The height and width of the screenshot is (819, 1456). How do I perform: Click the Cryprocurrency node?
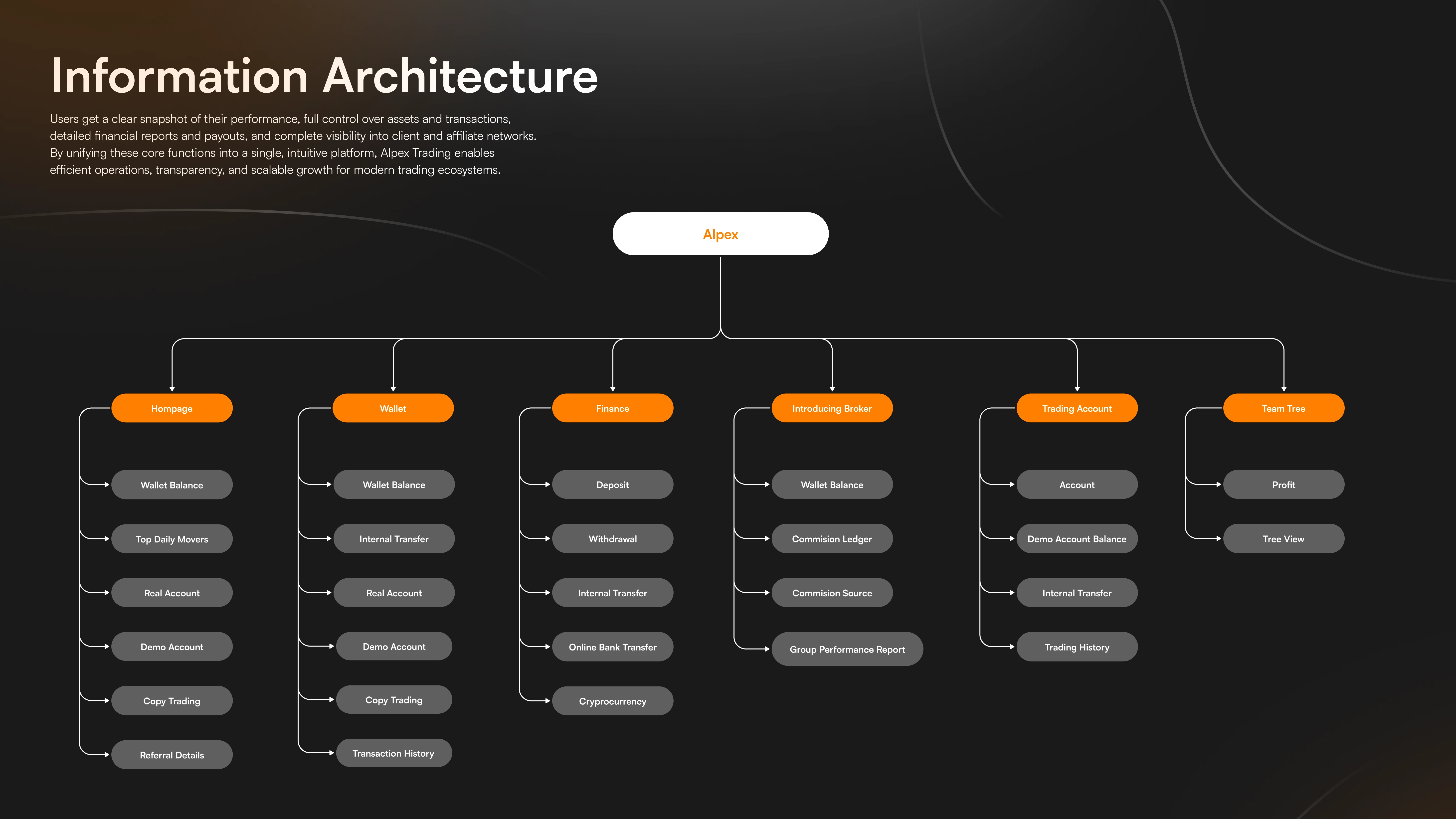[x=612, y=701]
